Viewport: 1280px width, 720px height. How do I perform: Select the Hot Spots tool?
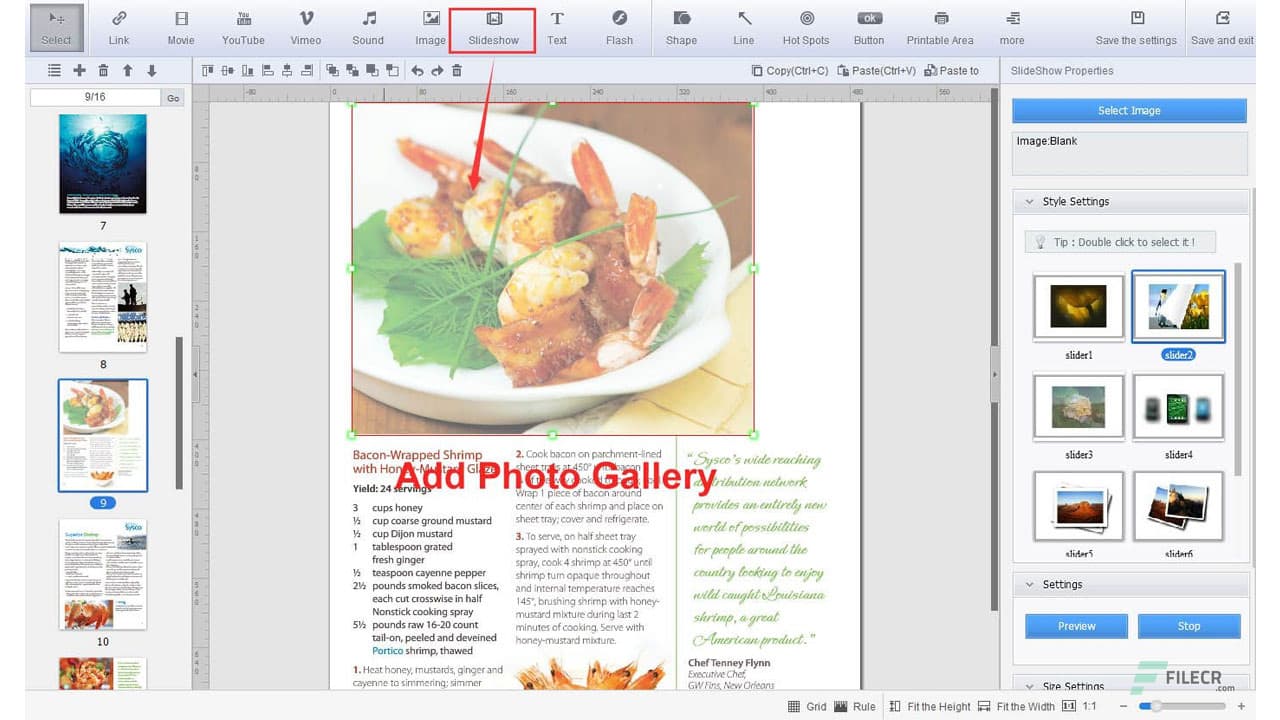[806, 27]
